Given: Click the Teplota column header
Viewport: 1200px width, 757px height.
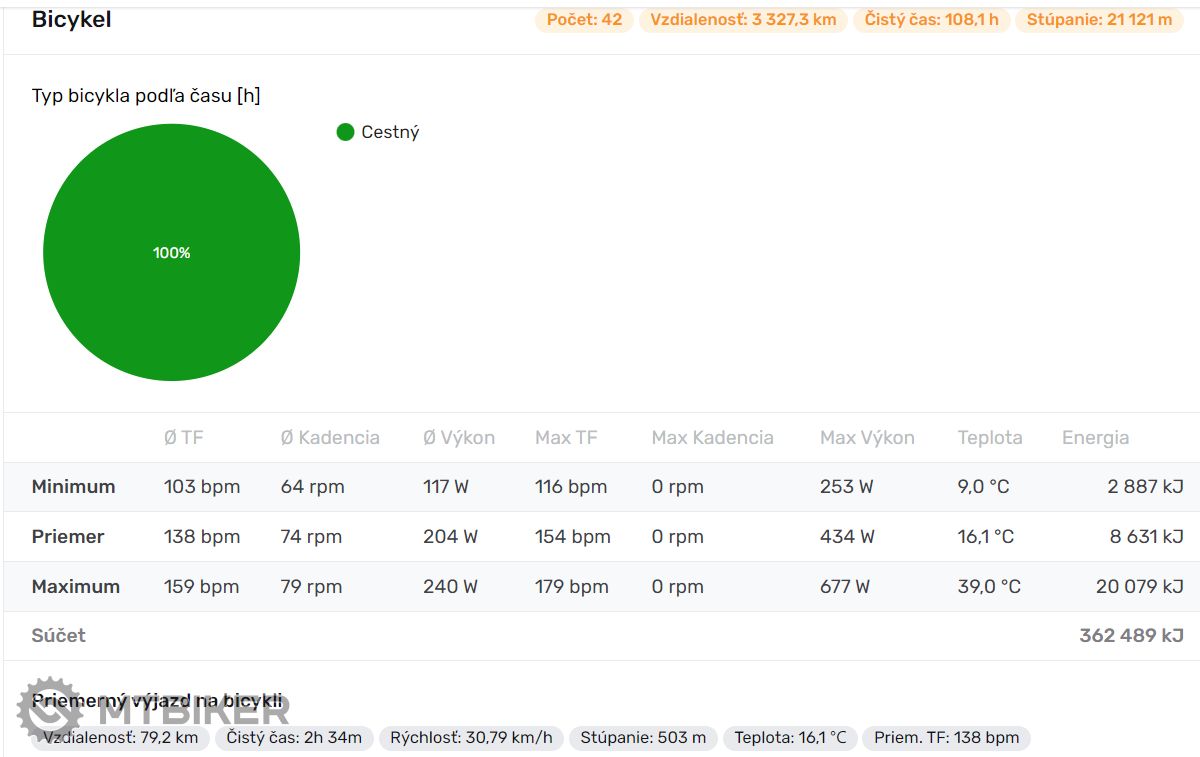Looking at the screenshot, I should point(990,438).
